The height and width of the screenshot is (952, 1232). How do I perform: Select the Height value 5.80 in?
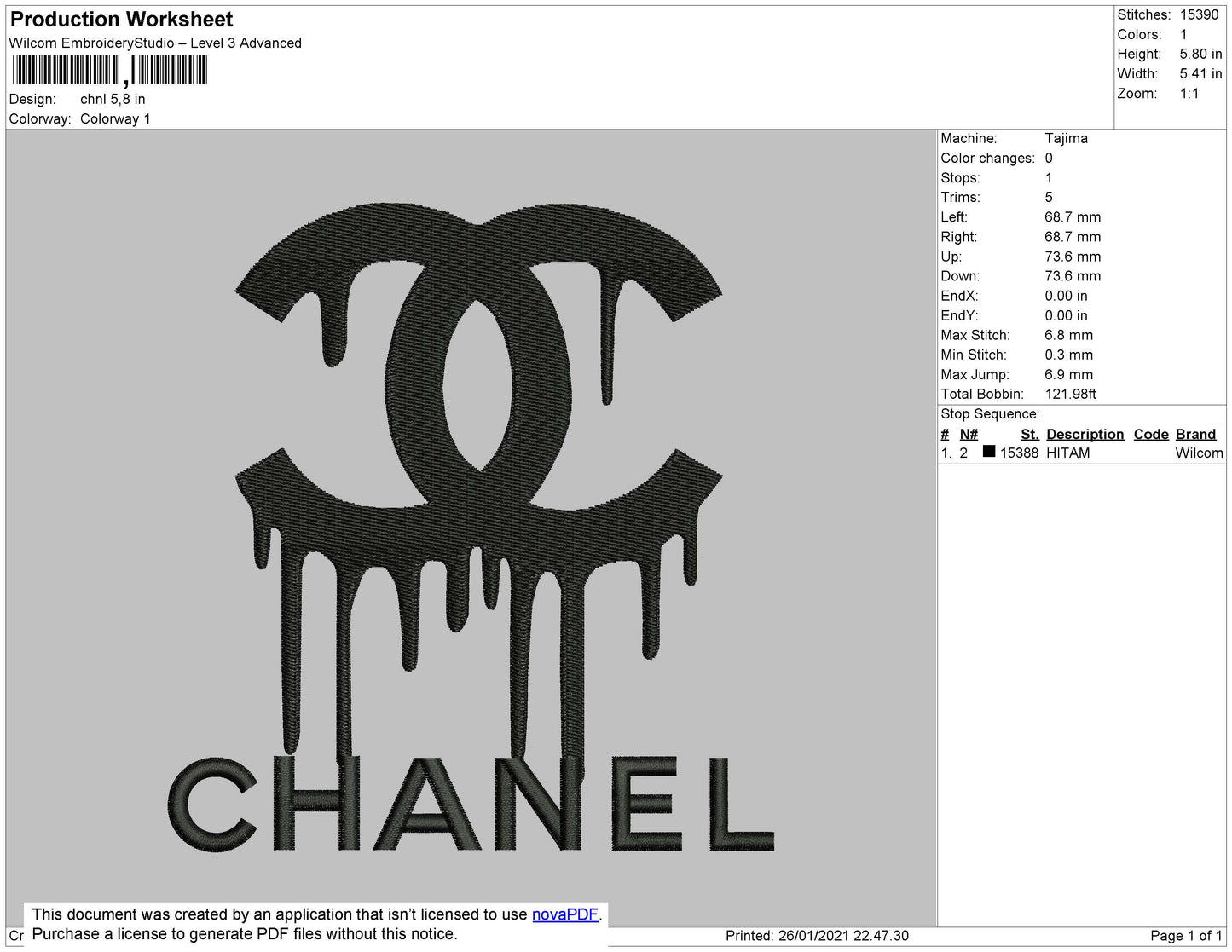tap(1200, 54)
